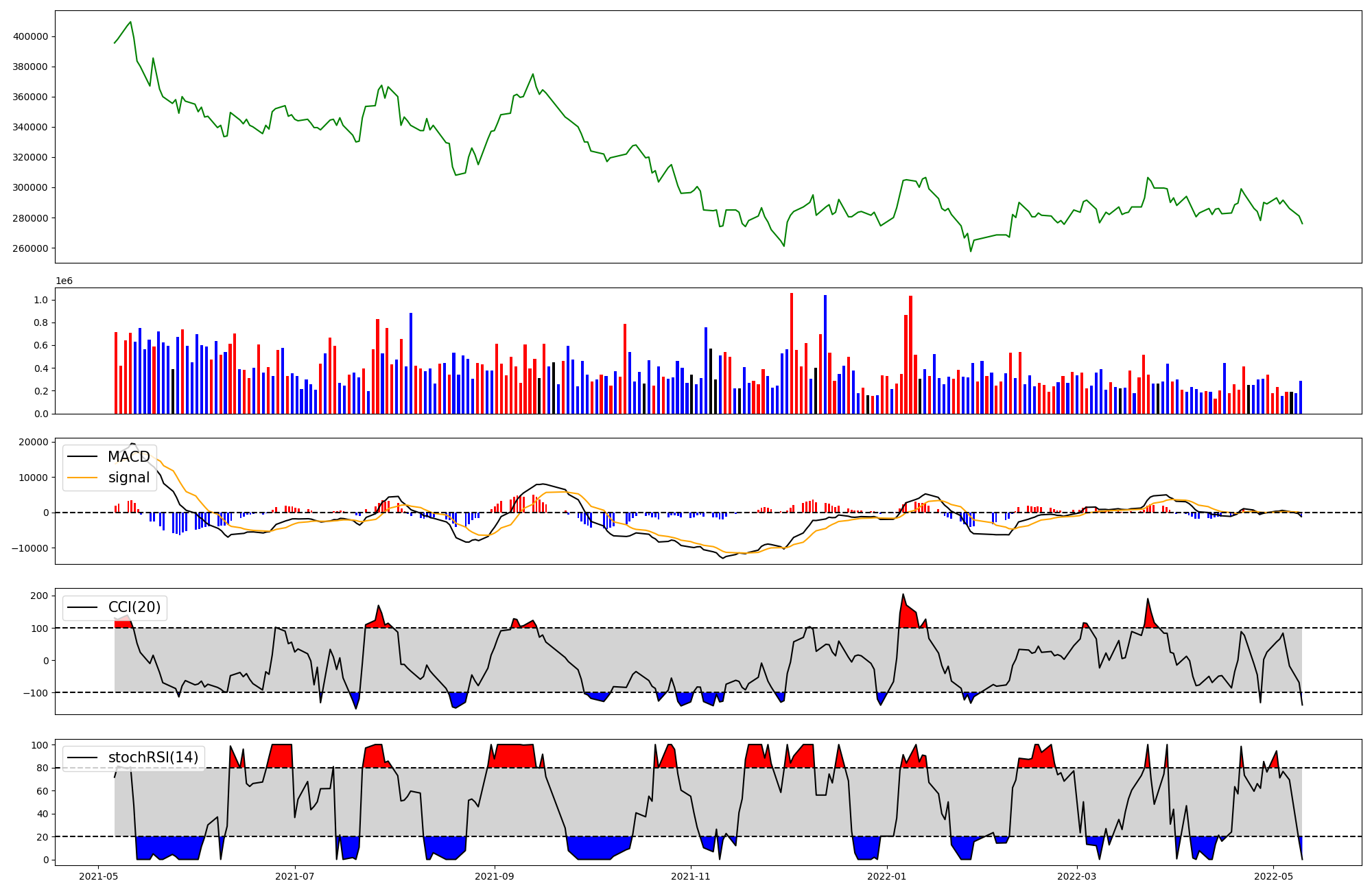Click the 200 CCI axis label

(x=39, y=596)
